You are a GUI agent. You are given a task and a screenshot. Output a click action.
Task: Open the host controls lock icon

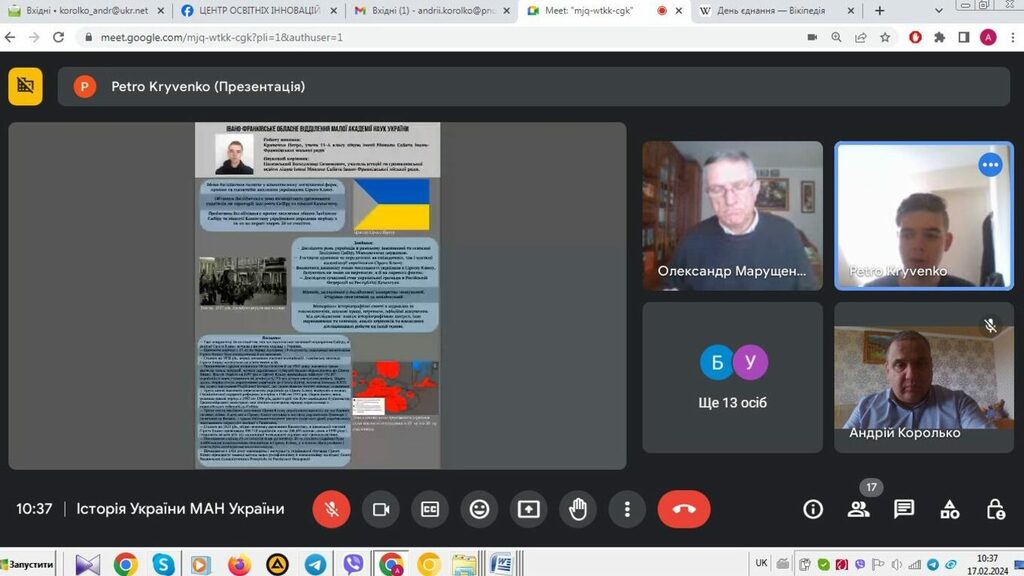[996, 509]
